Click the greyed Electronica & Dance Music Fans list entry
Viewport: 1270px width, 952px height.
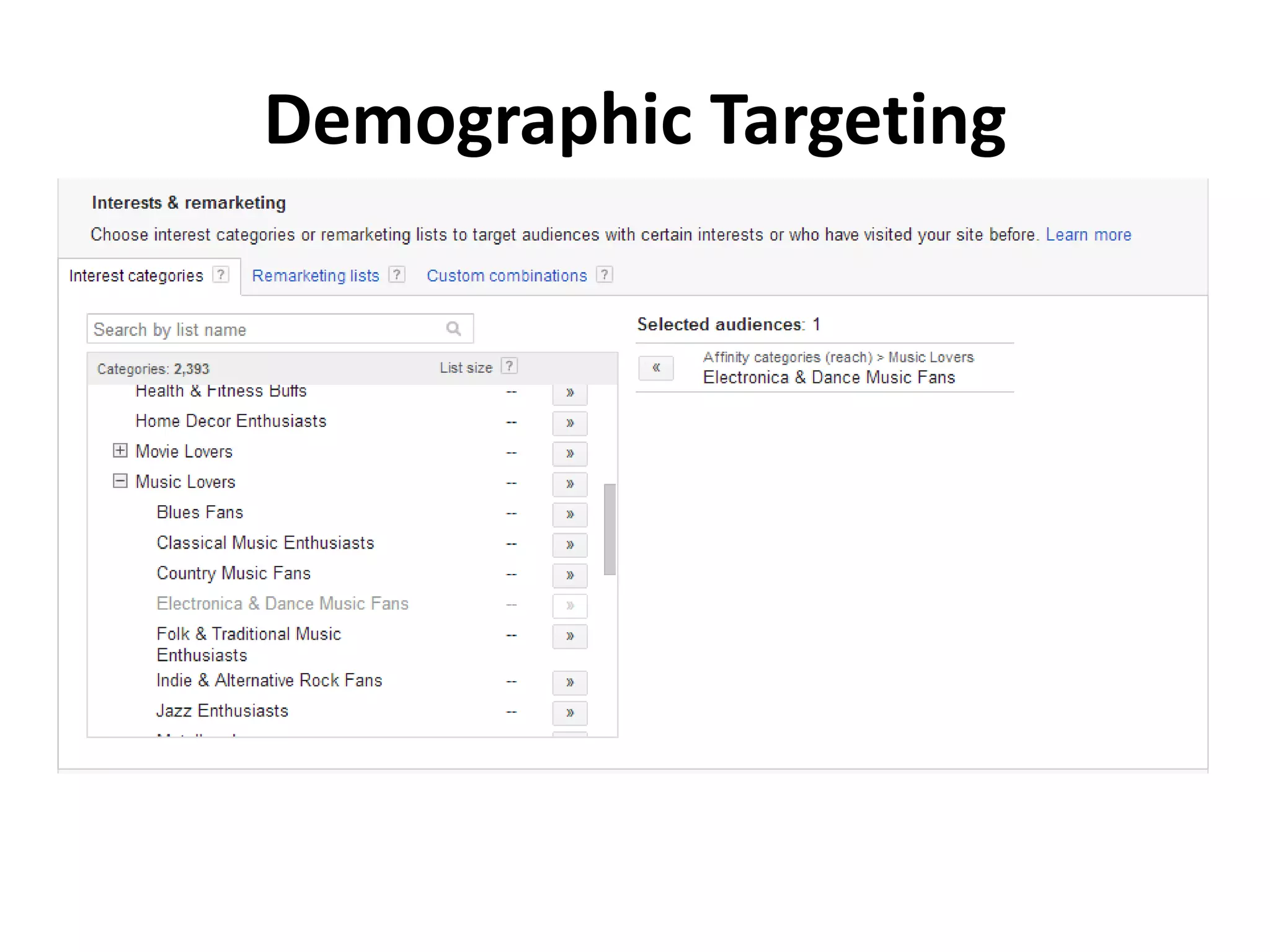click(282, 604)
